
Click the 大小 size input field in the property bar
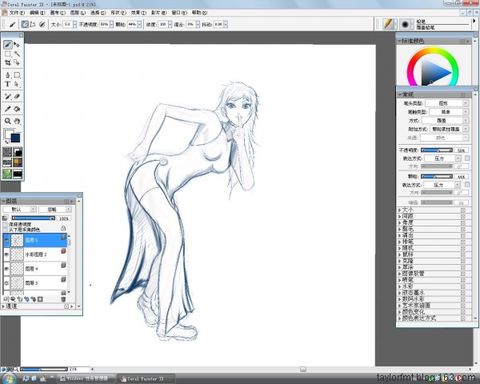pos(68,24)
